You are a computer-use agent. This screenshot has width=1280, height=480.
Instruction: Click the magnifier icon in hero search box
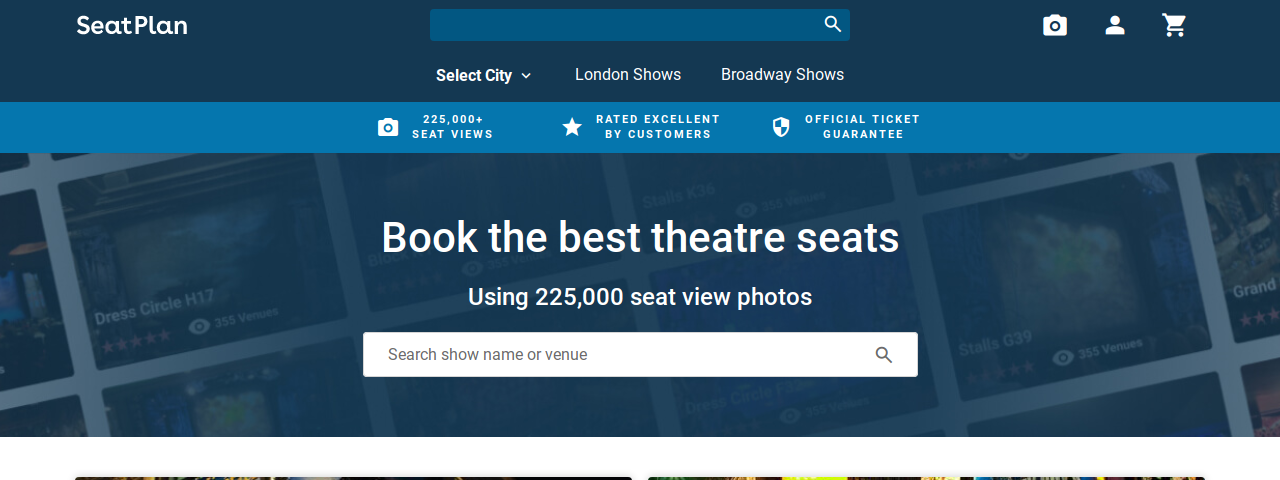point(884,355)
